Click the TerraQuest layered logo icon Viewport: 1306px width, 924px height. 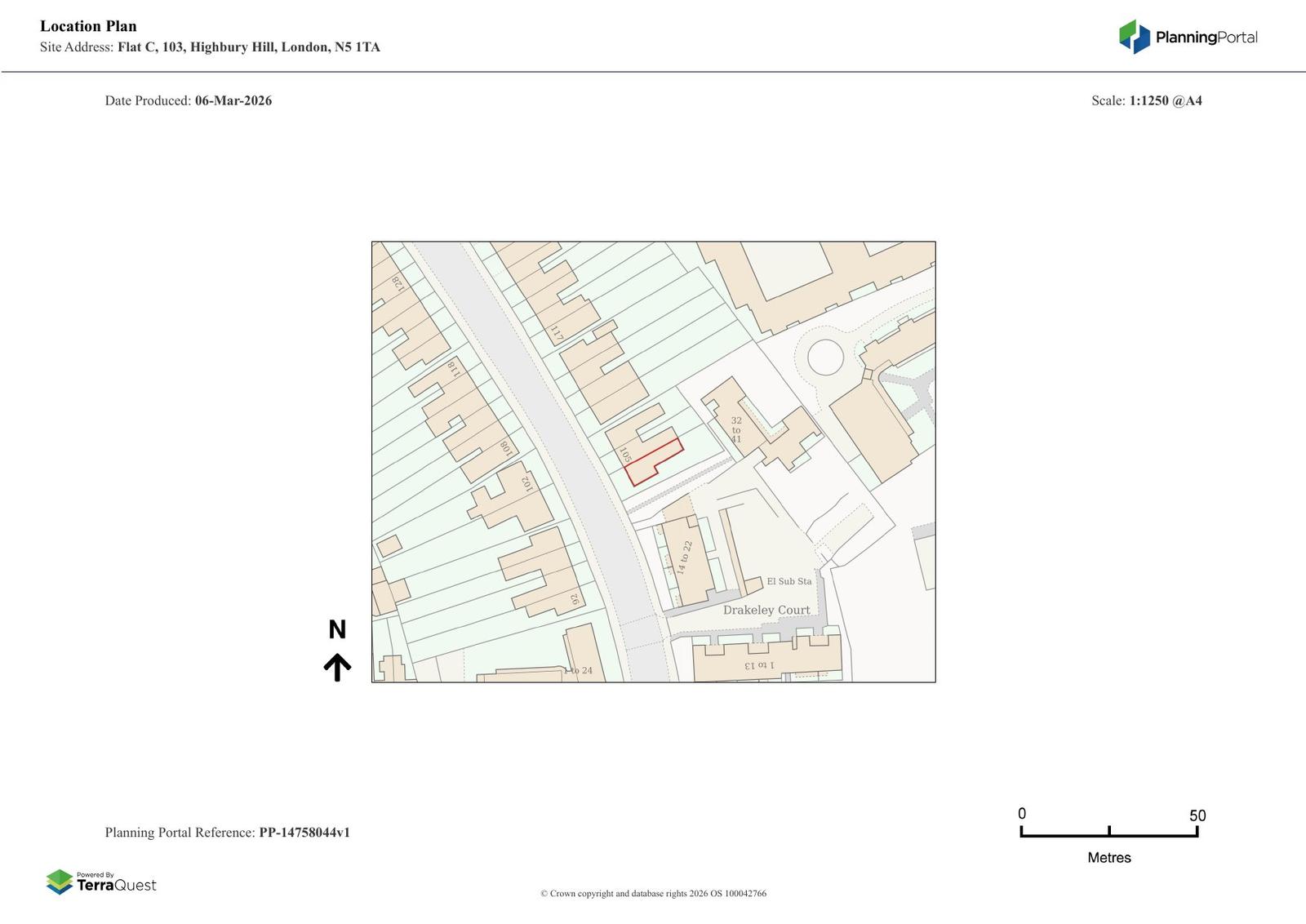click(60, 882)
